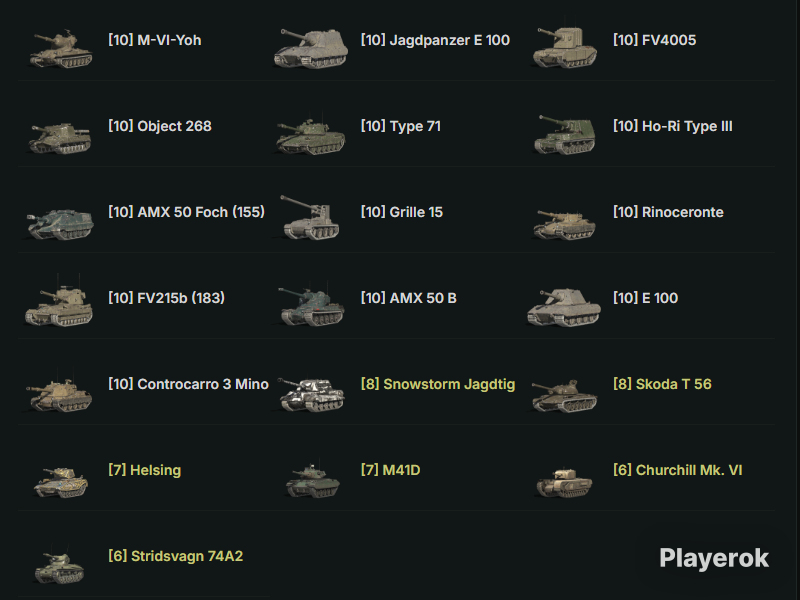Viewport: 800px width, 600px height.
Task: Open the [10] Controcarro 3 Mino entry
Action: click(x=188, y=384)
